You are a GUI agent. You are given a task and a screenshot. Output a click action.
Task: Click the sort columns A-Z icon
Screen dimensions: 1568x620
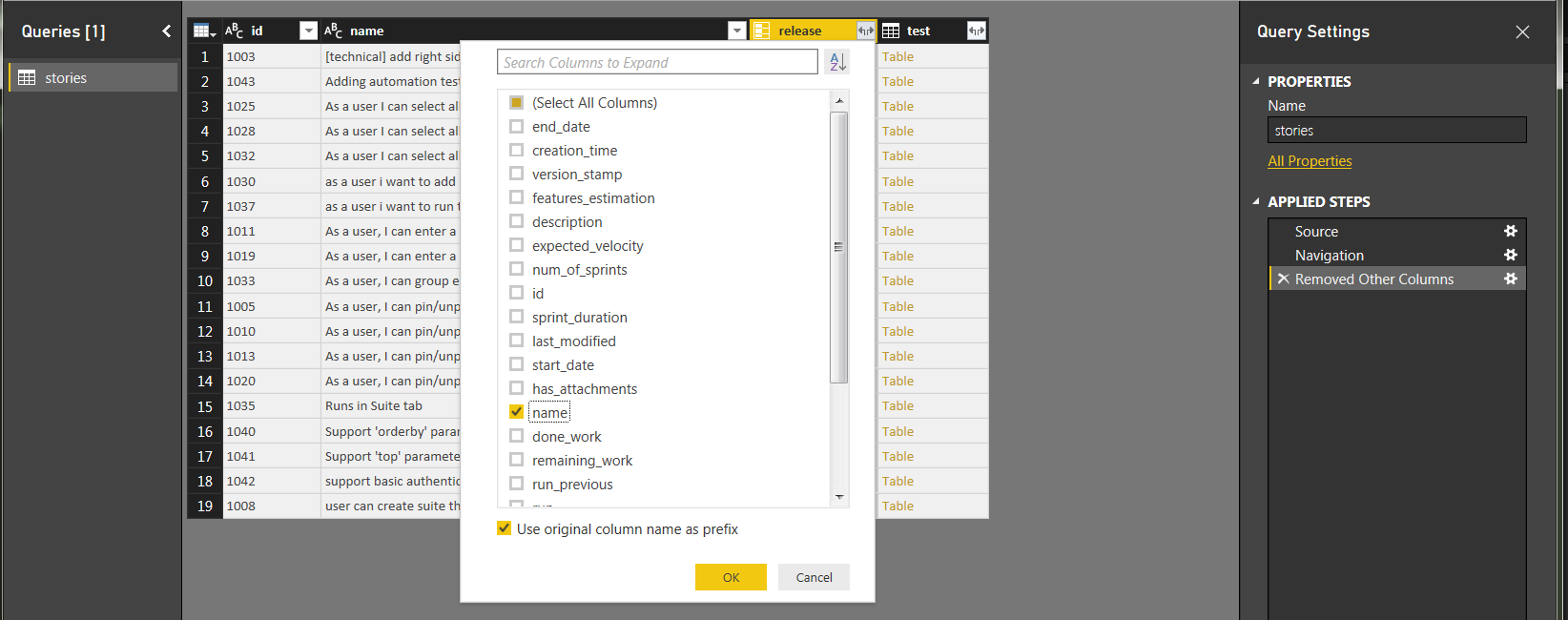(x=837, y=62)
